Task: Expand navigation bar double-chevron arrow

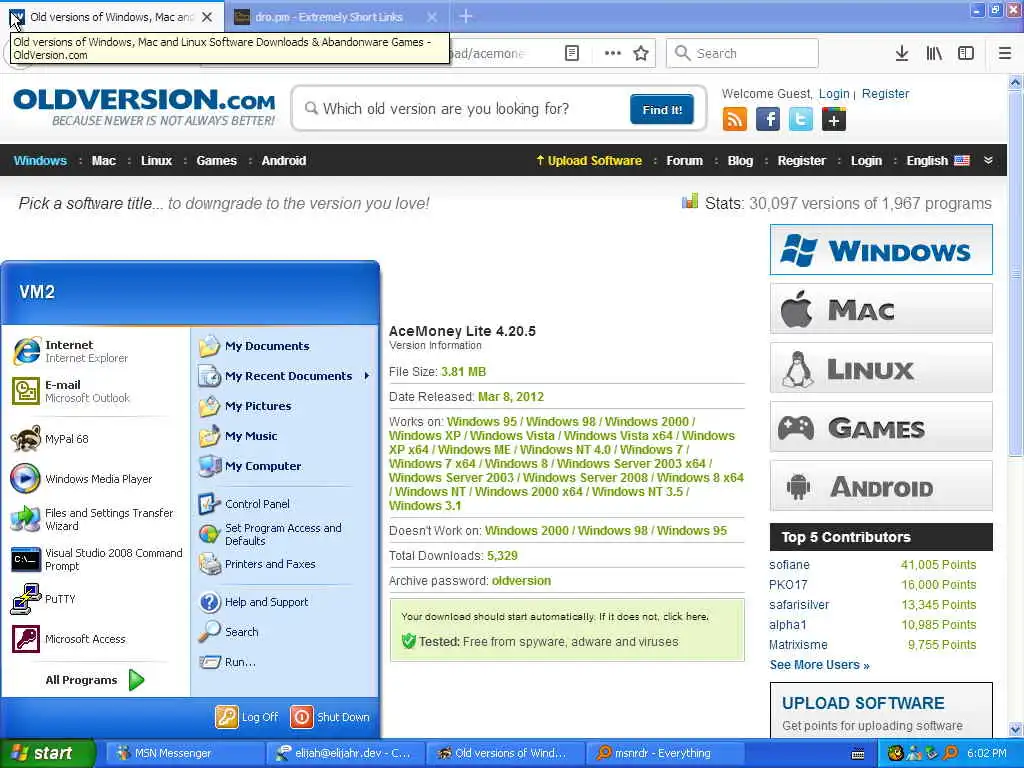Action: [988, 161]
